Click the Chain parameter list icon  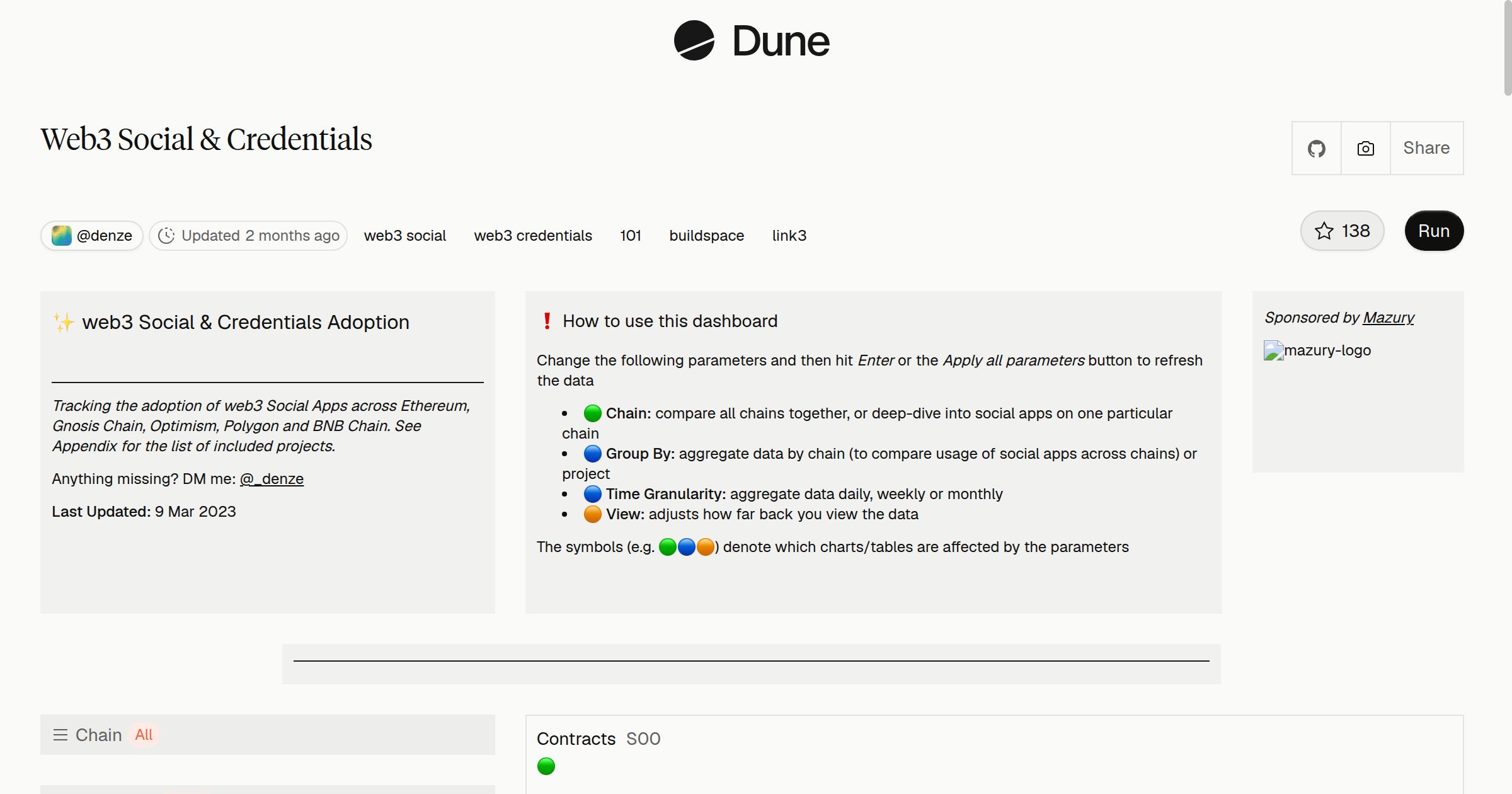pyautogui.click(x=60, y=735)
